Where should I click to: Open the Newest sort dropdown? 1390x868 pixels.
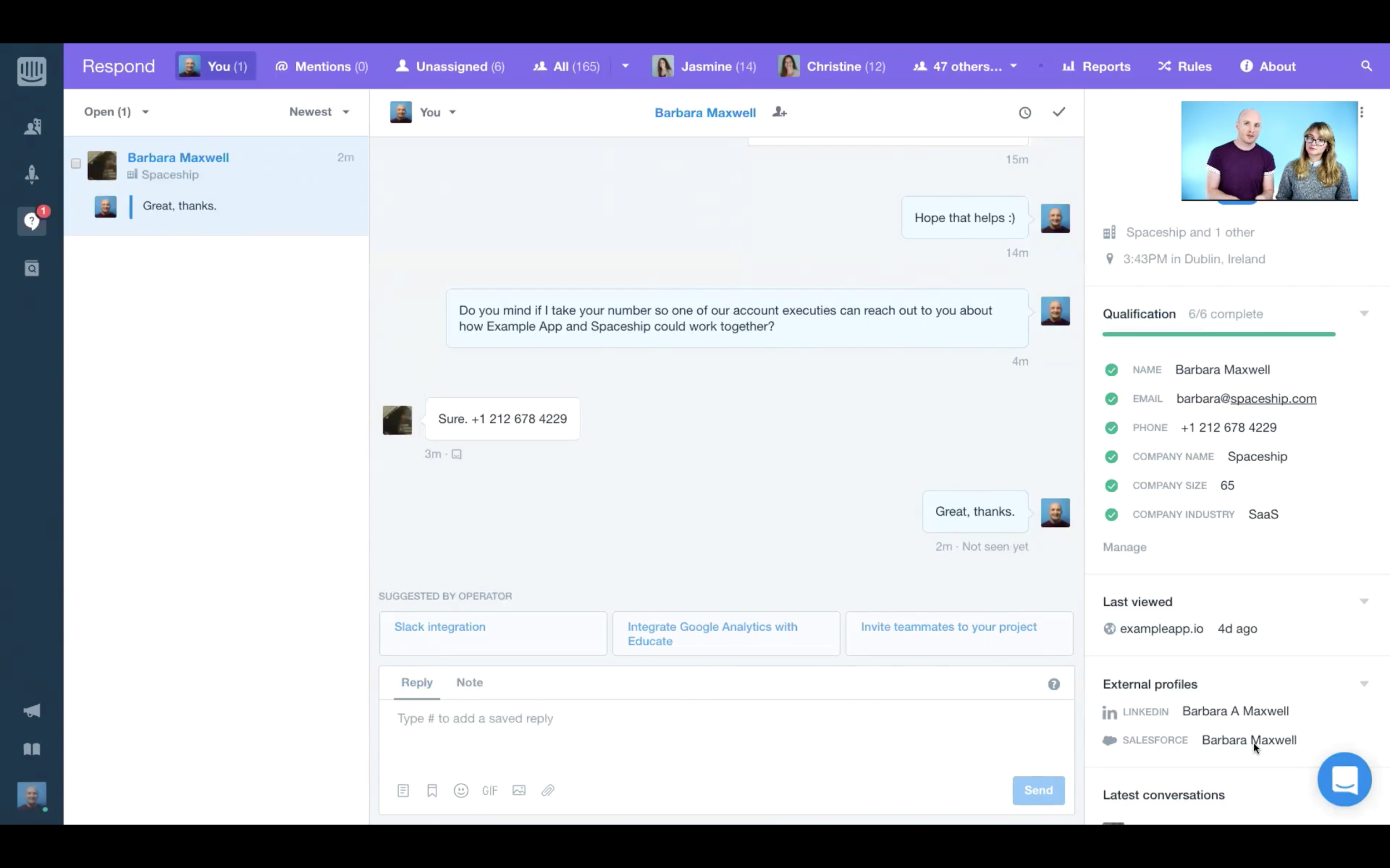click(319, 112)
